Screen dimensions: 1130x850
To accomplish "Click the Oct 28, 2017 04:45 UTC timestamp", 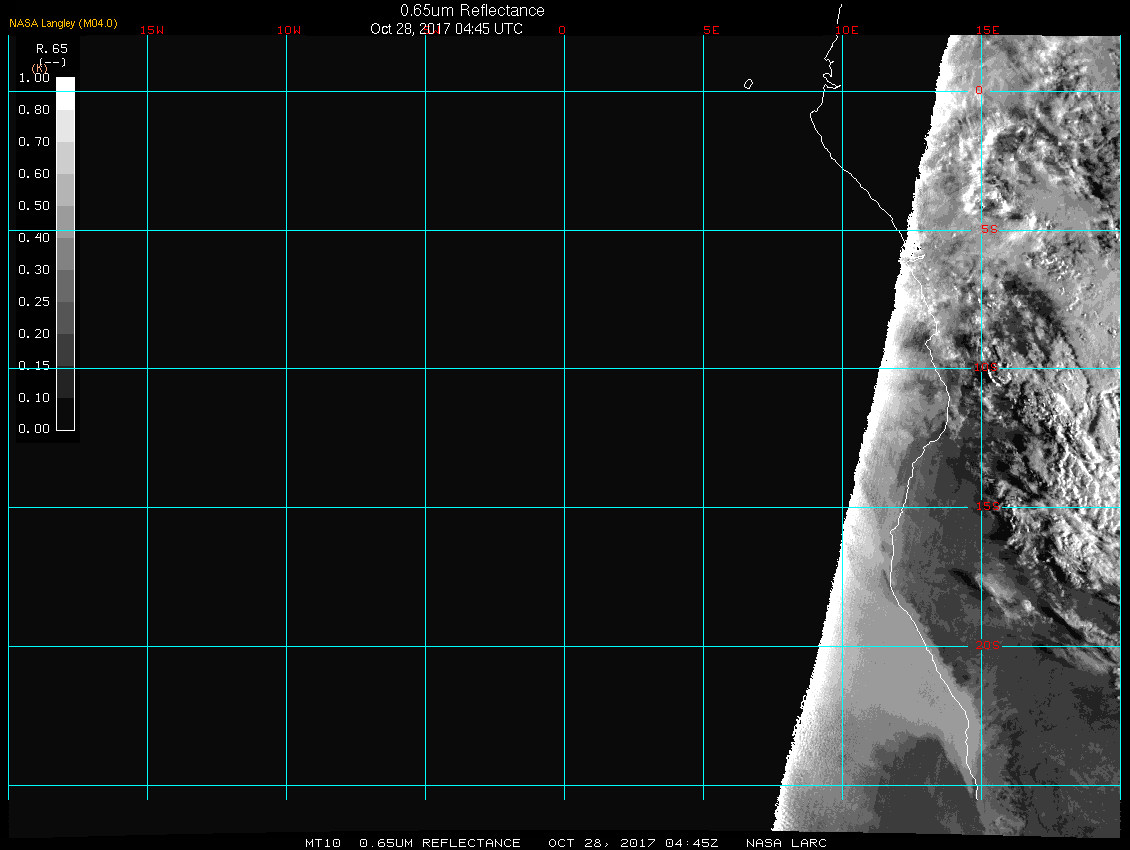I will pyautogui.click(x=446, y=29).
